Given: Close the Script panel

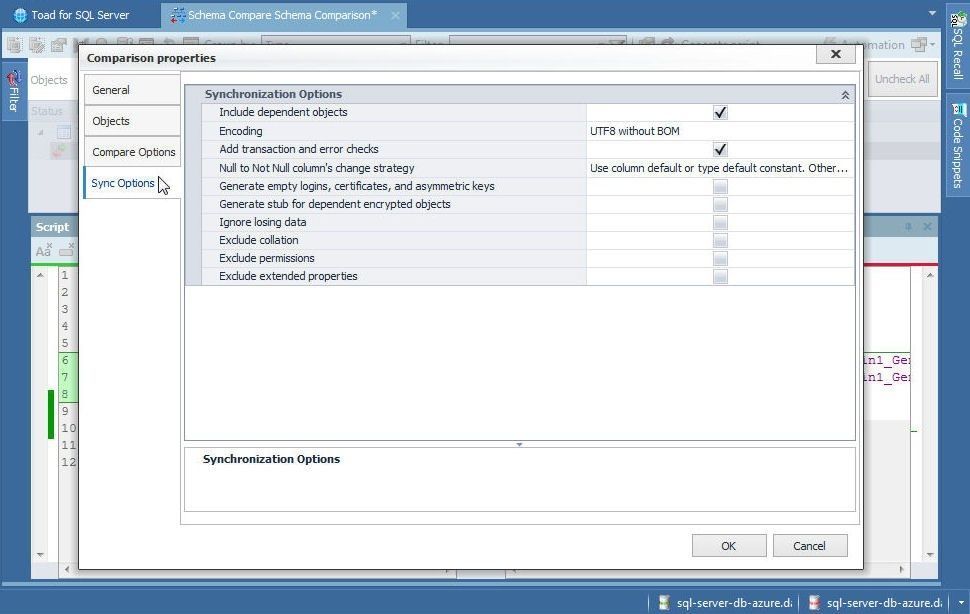Looking at the screenshot, I should 927,227.
